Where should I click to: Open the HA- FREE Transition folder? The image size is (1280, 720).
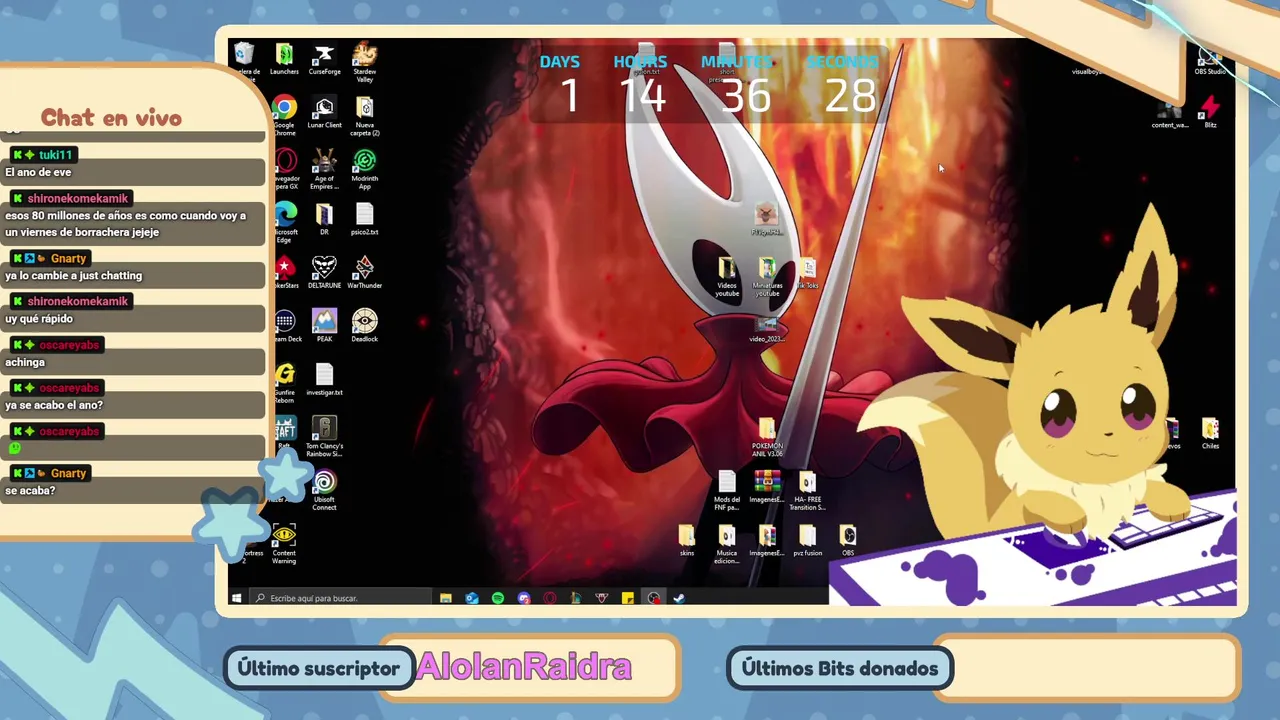(x=807, y=491)
